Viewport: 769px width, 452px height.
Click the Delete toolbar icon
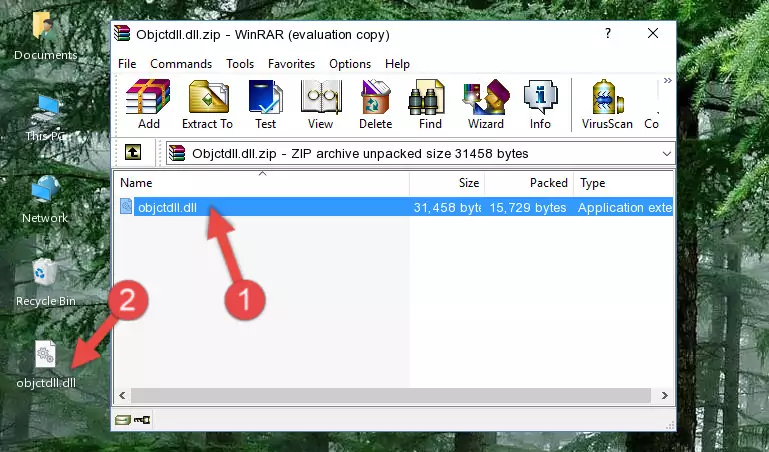[375, 104]
